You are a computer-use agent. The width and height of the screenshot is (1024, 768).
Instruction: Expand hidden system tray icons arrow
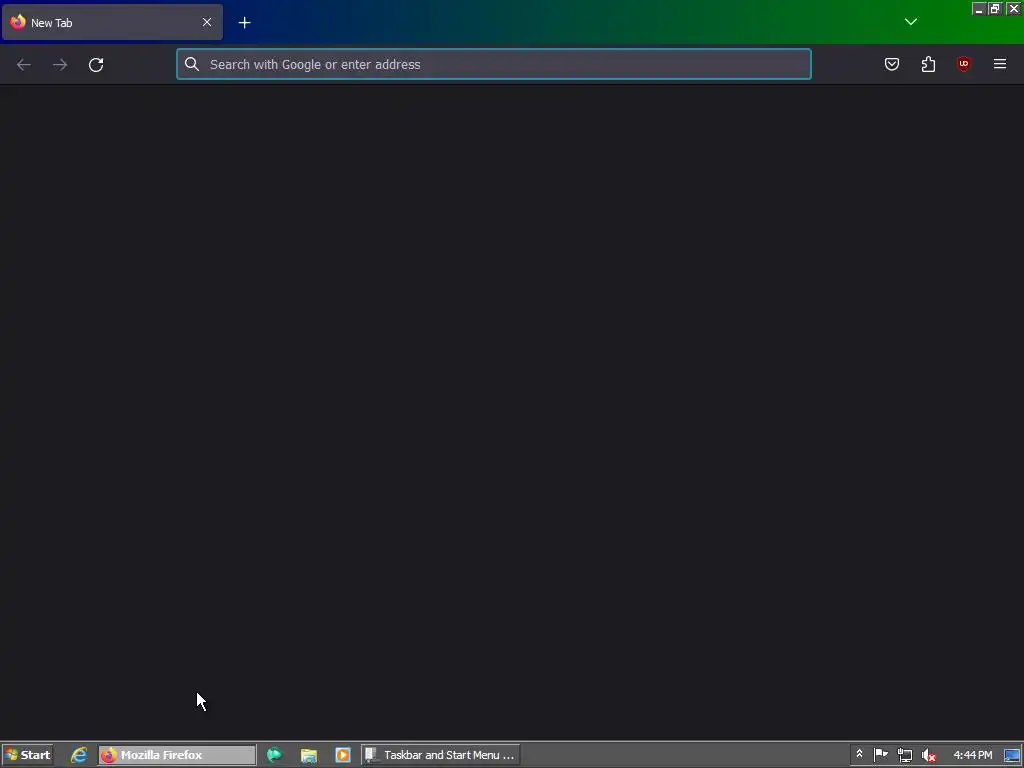coord(859,754)
